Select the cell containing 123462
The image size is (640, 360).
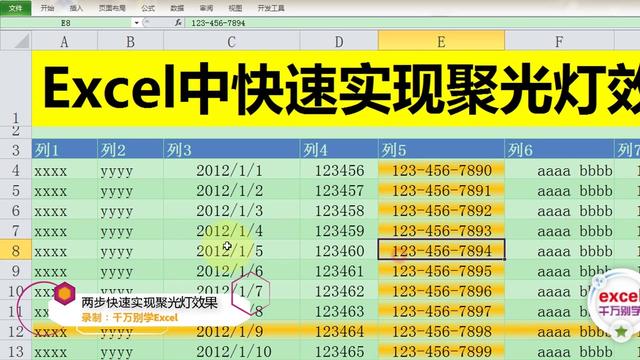(339, 290)
